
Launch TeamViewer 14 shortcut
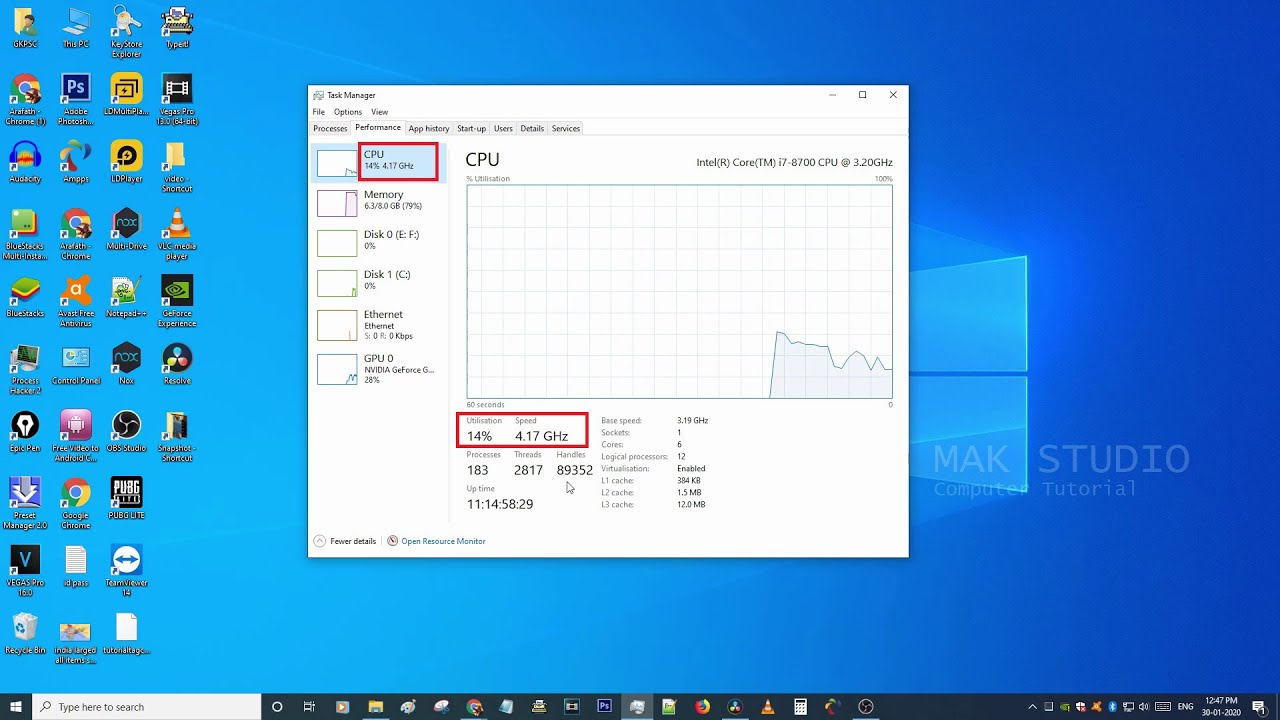click(126, 572)
